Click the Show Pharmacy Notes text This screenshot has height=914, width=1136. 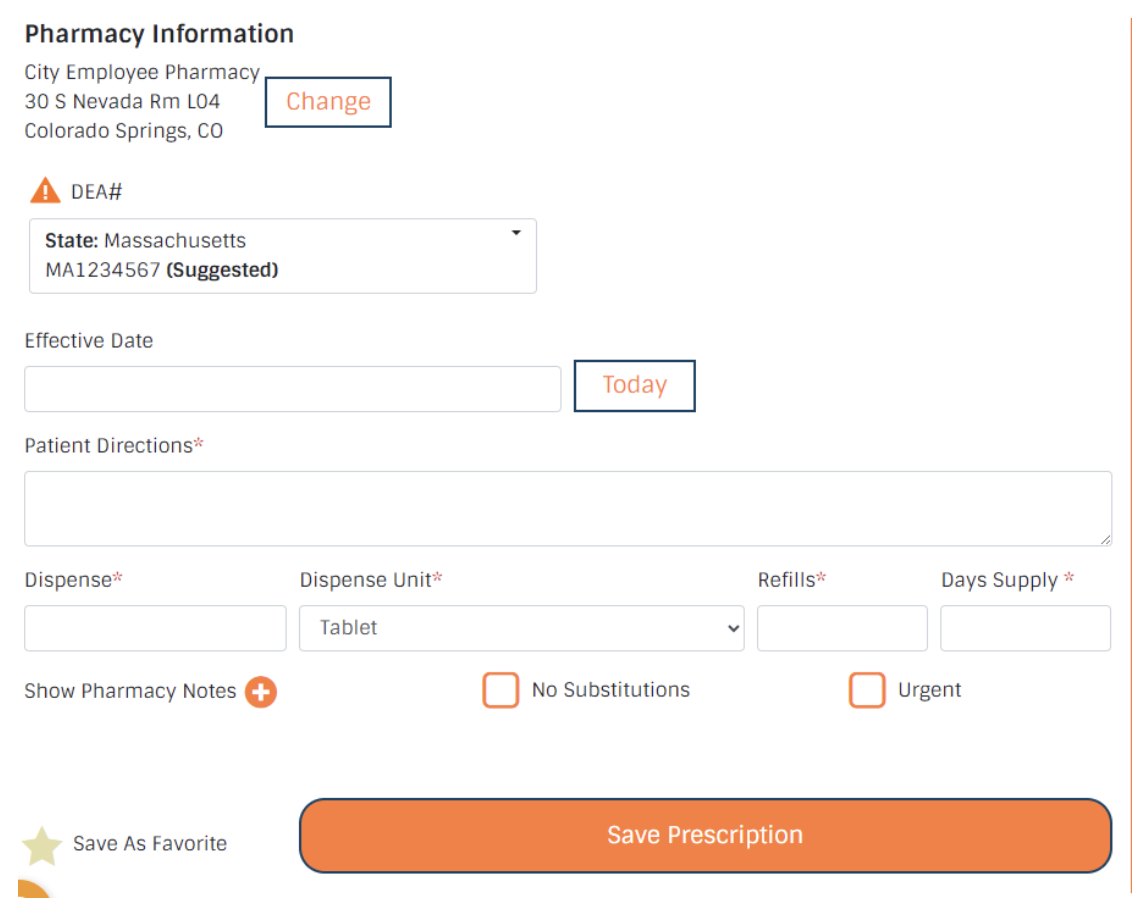(x=130, y=692)
